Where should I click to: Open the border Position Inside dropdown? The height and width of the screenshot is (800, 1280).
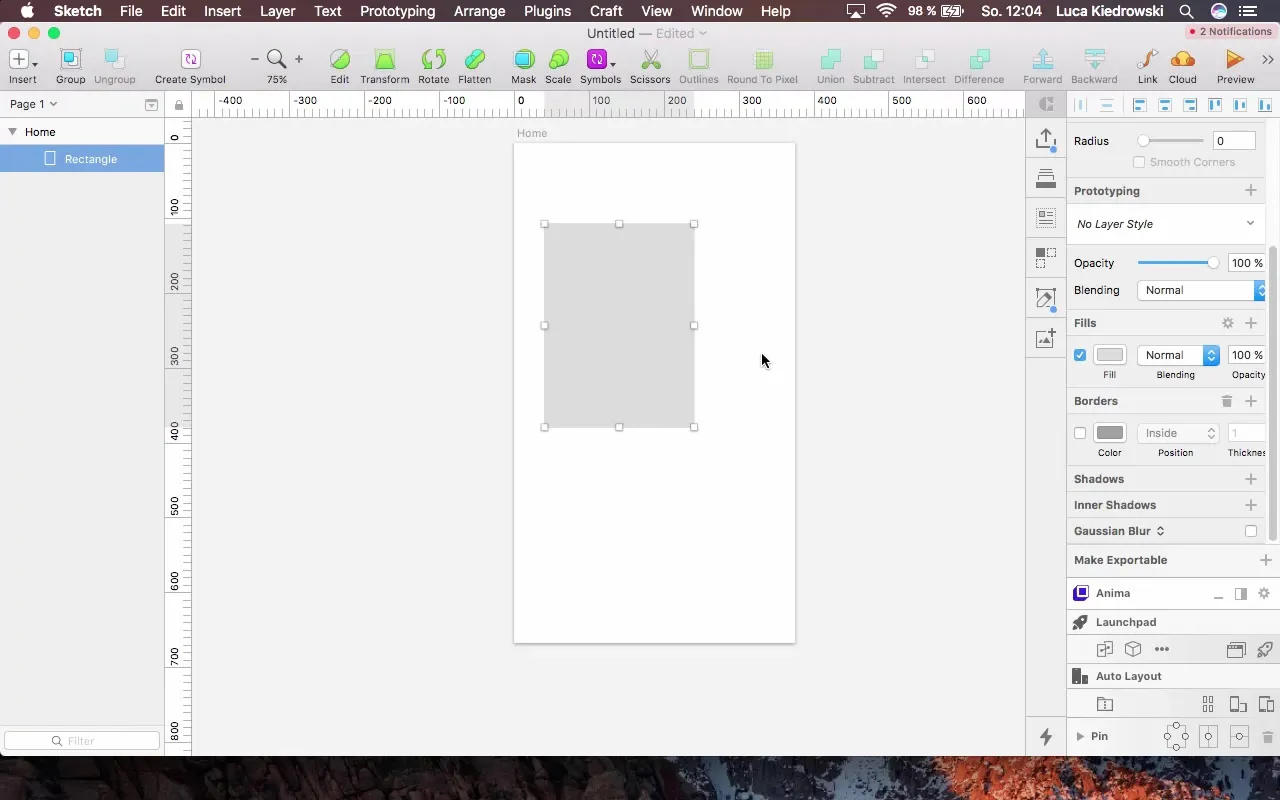(x=1178, y=433)
